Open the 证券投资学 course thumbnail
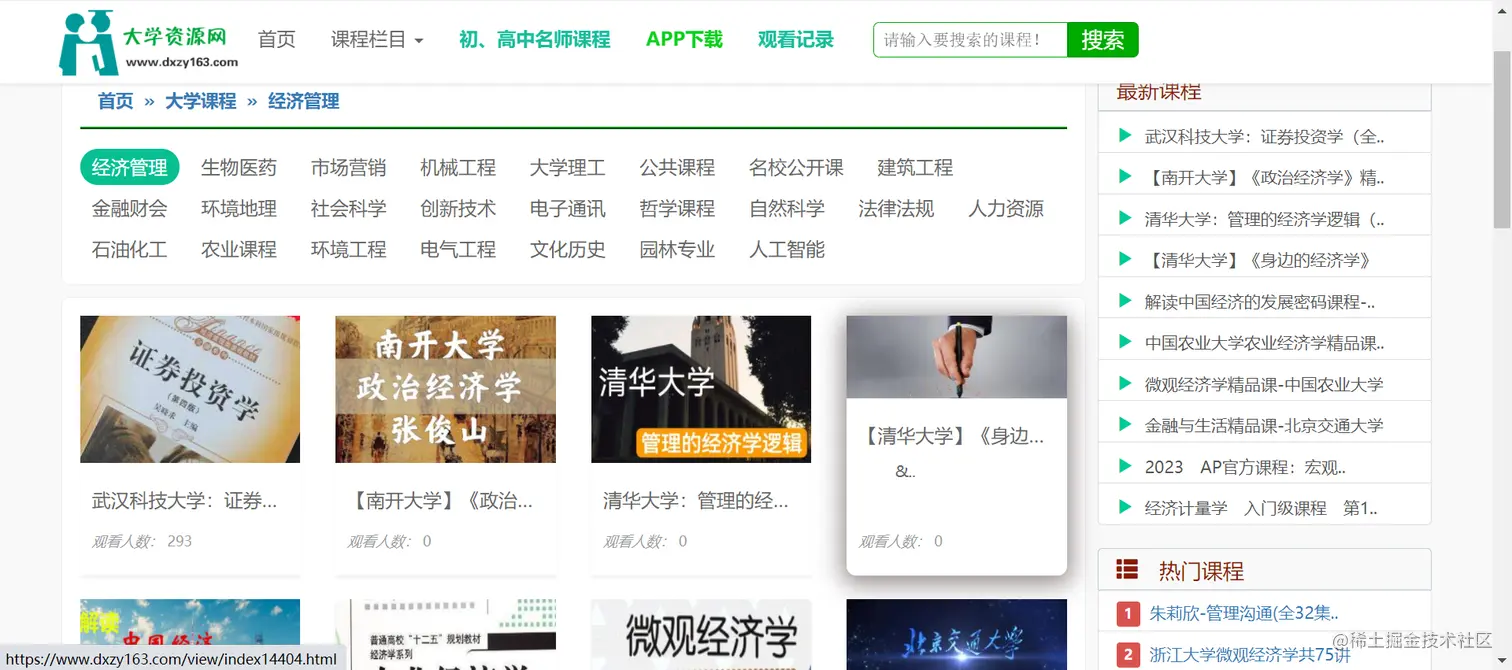This screenshot has width=1512, height=670. point(190,389)
